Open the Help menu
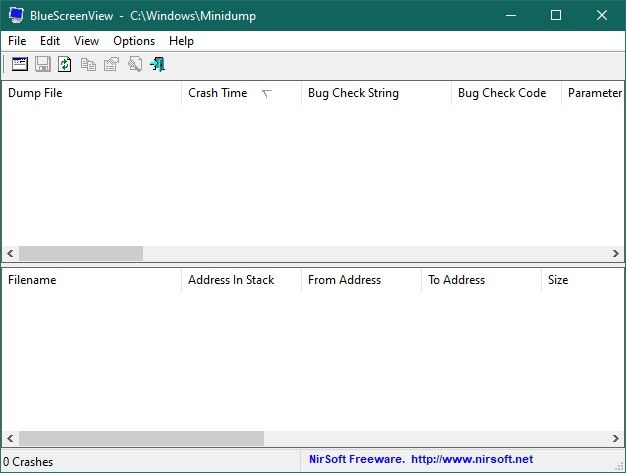 (x=181, y=41)
